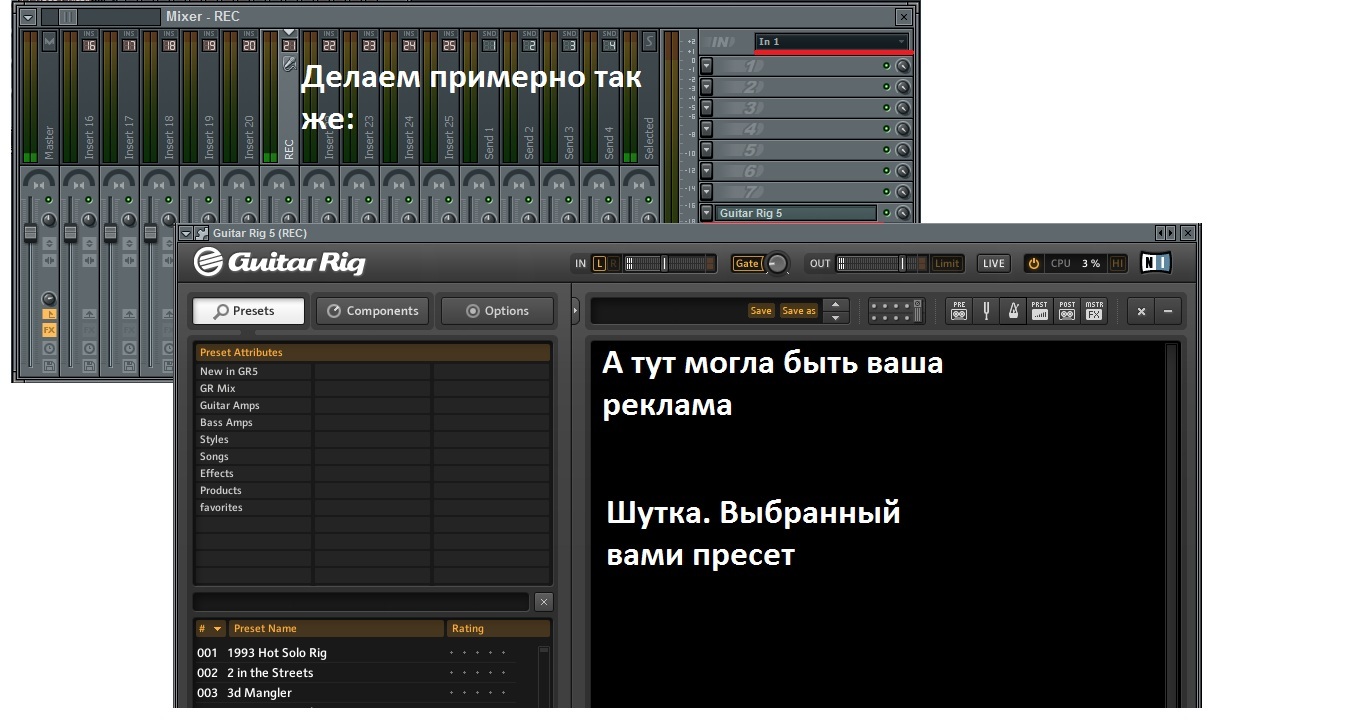The height and width of the screenshot is (728, 1366).
Task: Open the mixer In 1 input dropdown
Action: (831, 41)
